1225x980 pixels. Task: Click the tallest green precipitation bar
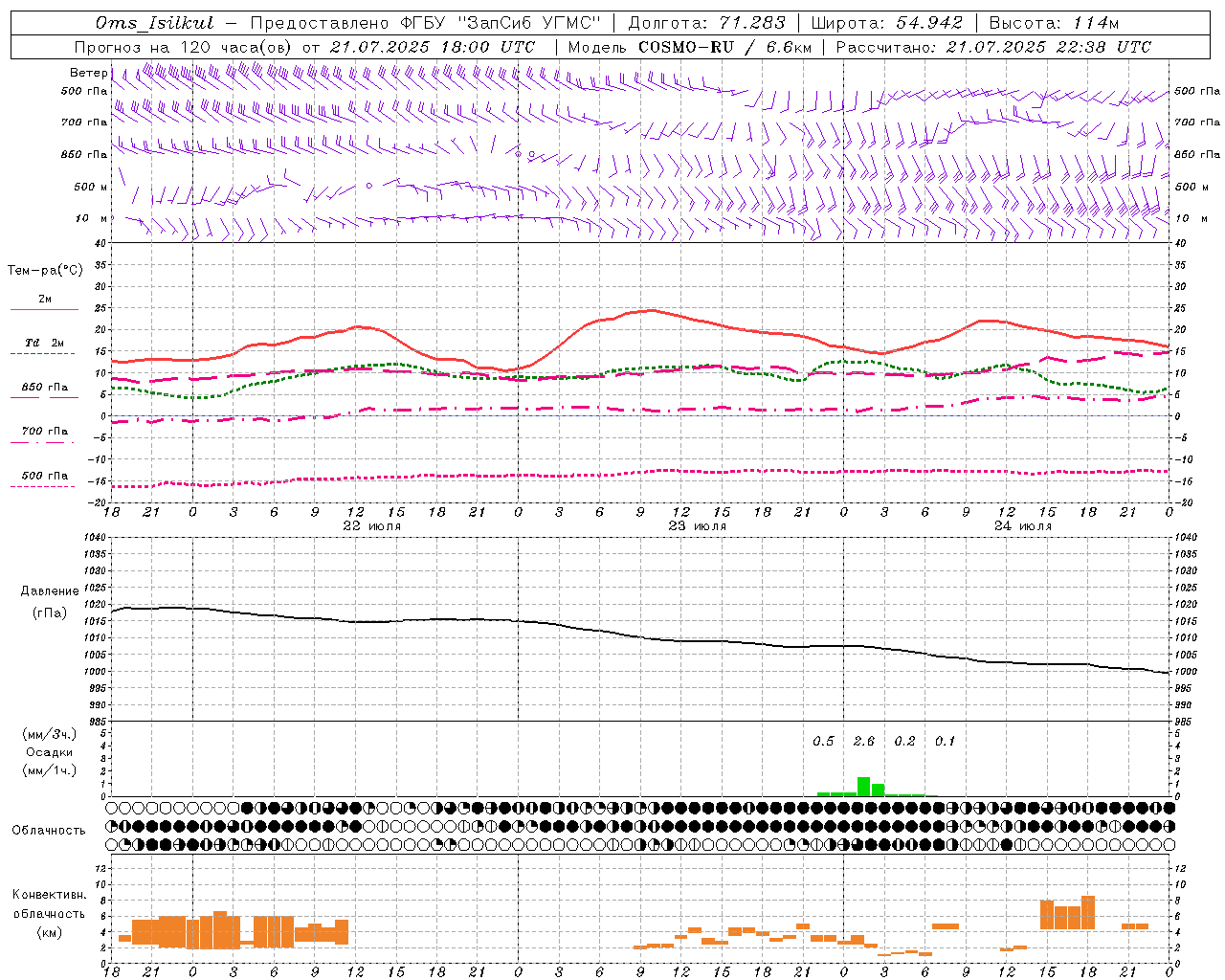tap(863, 787)
